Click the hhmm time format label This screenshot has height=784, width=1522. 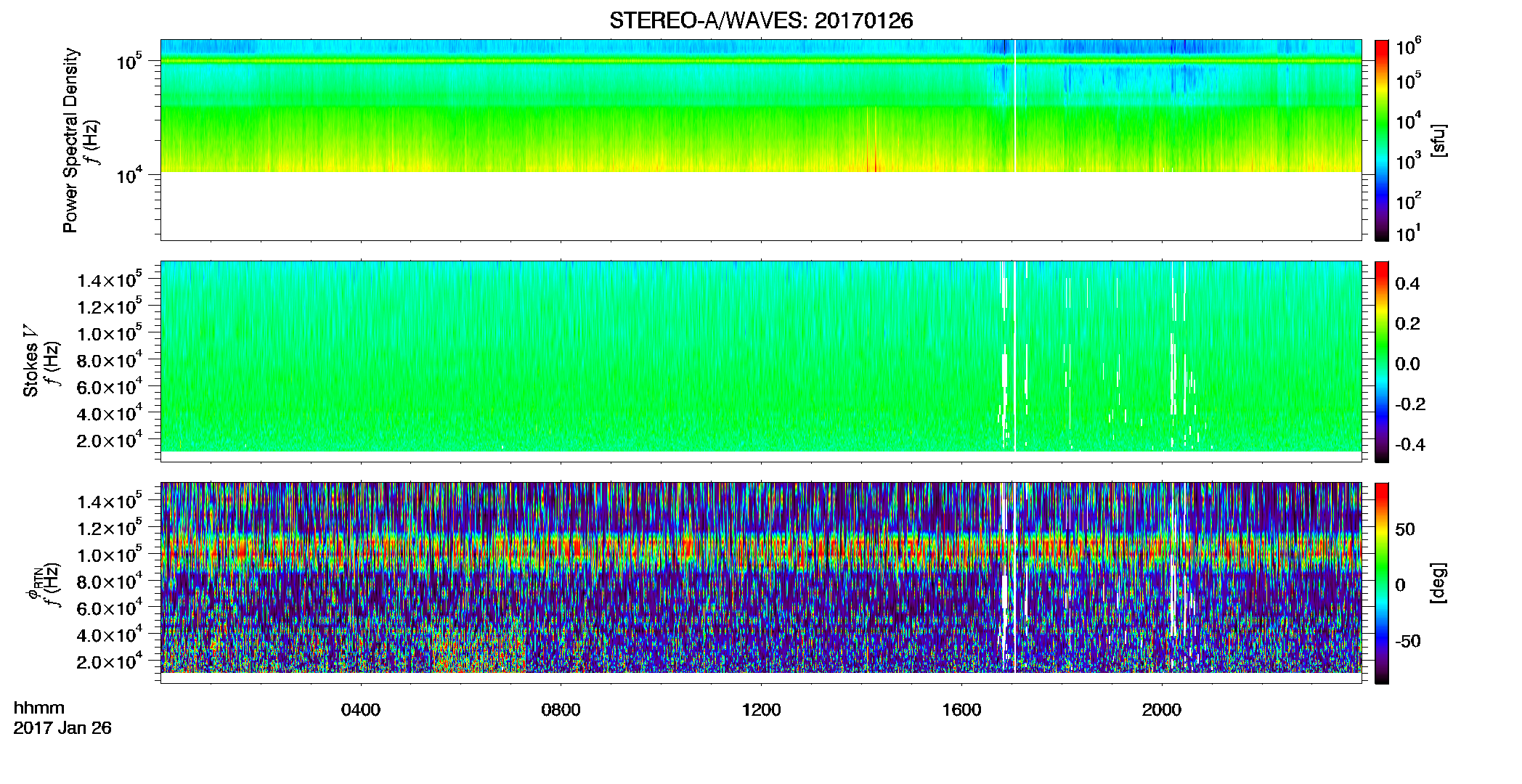39,708
